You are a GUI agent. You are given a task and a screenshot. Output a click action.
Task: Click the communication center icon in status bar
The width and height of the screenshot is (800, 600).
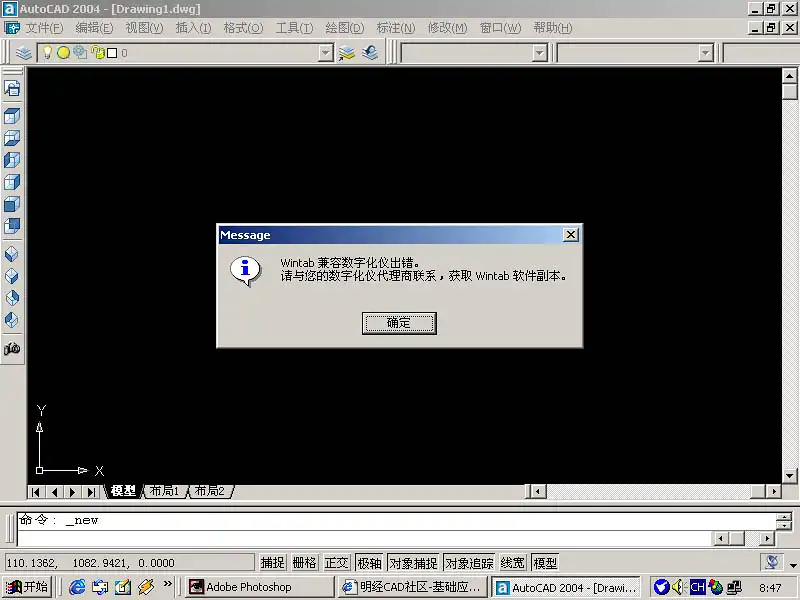point(772,562)
